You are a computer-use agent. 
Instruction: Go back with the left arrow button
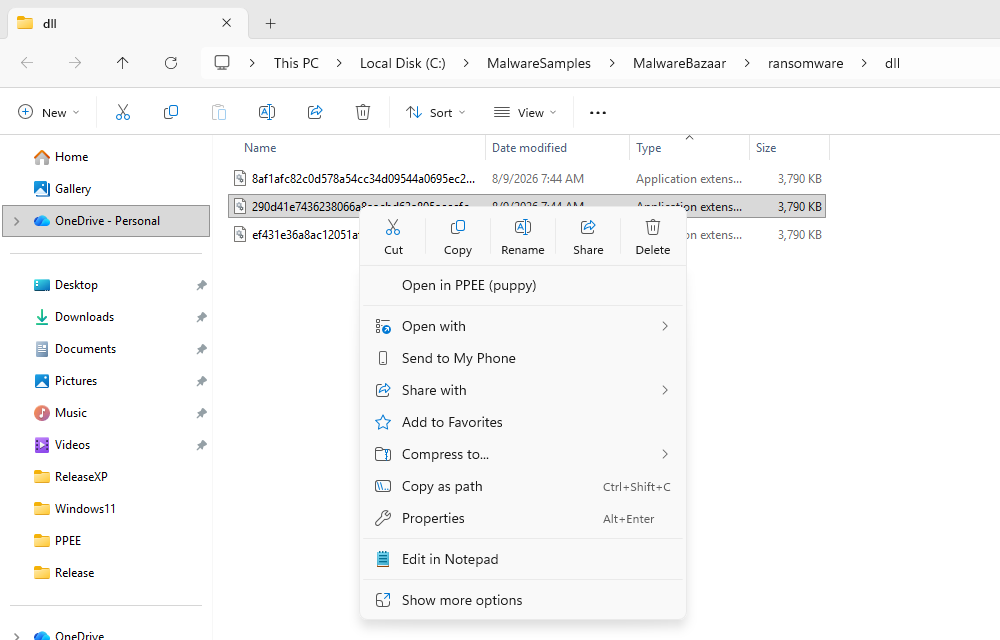[27, 62]
